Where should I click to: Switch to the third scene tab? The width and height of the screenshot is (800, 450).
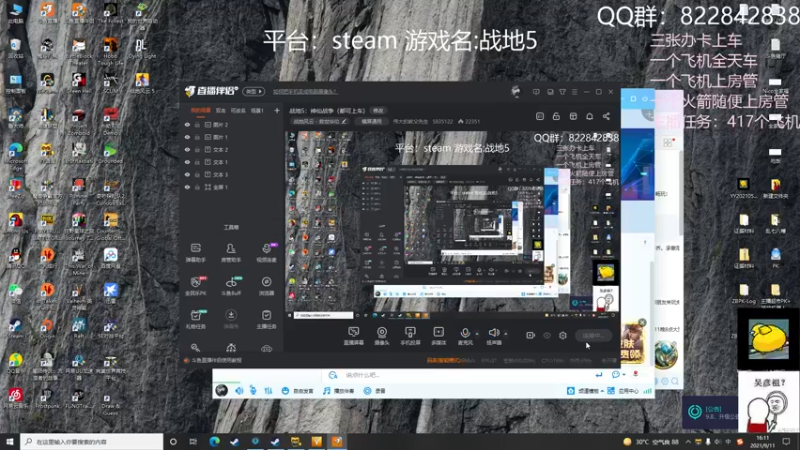click(x=238, y=110)
